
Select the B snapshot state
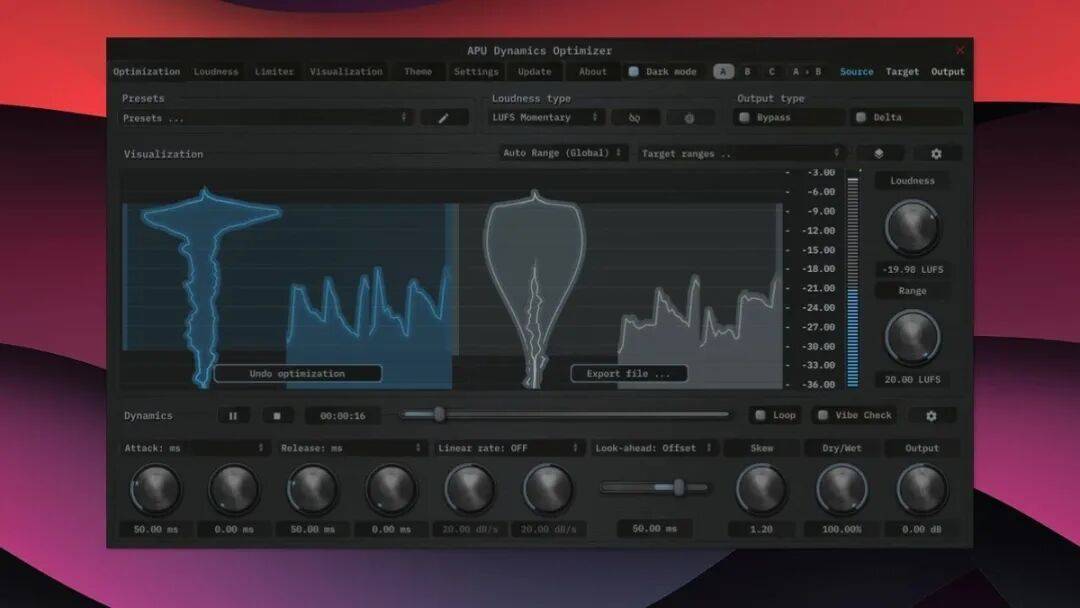coord(748,71)
